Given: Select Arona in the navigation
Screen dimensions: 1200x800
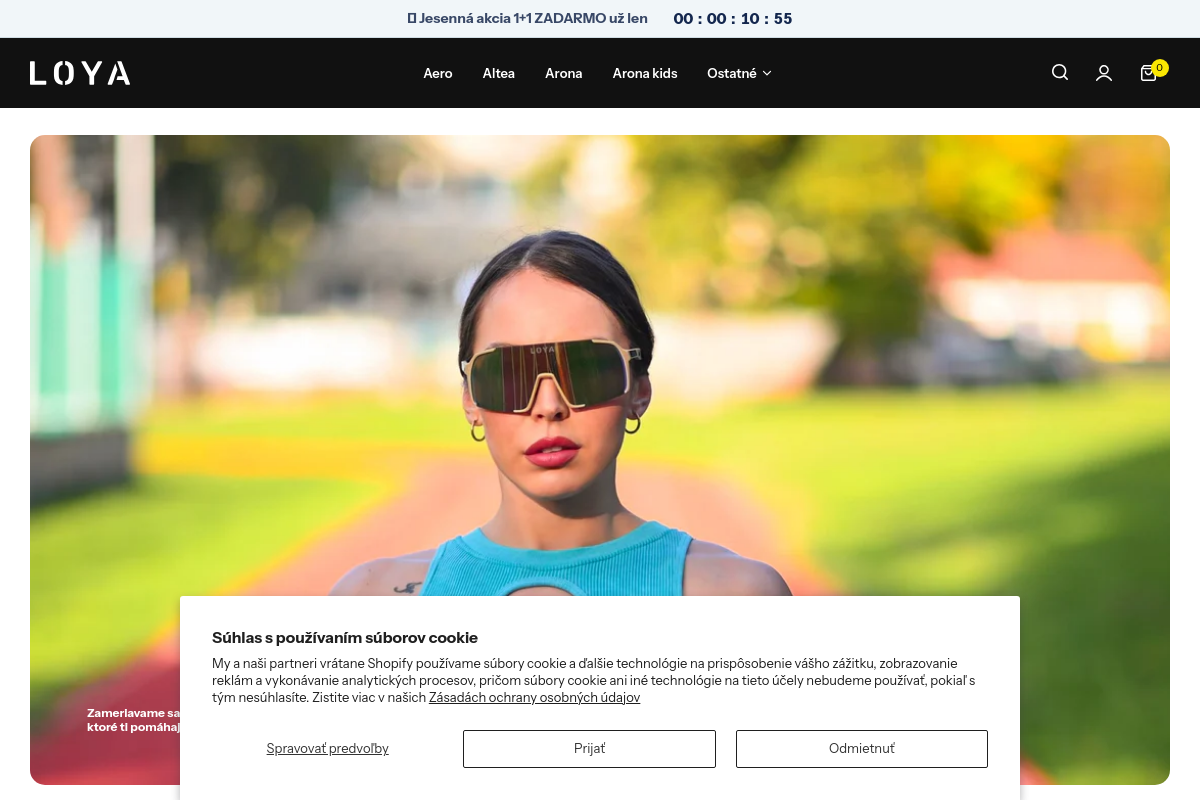Looking at the screenshot, I should click(563, 73).
